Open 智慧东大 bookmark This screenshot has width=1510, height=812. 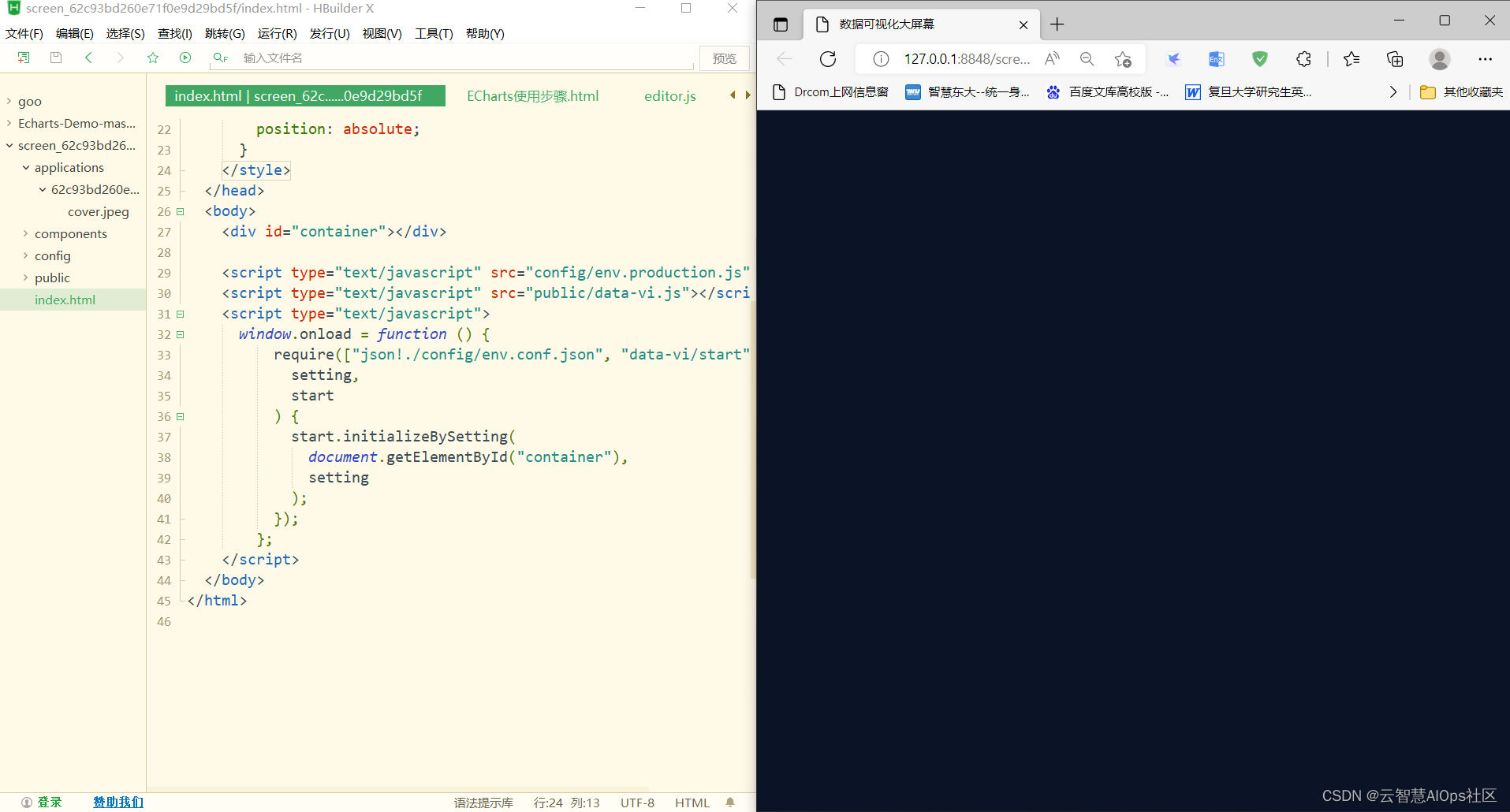[968, 92]
